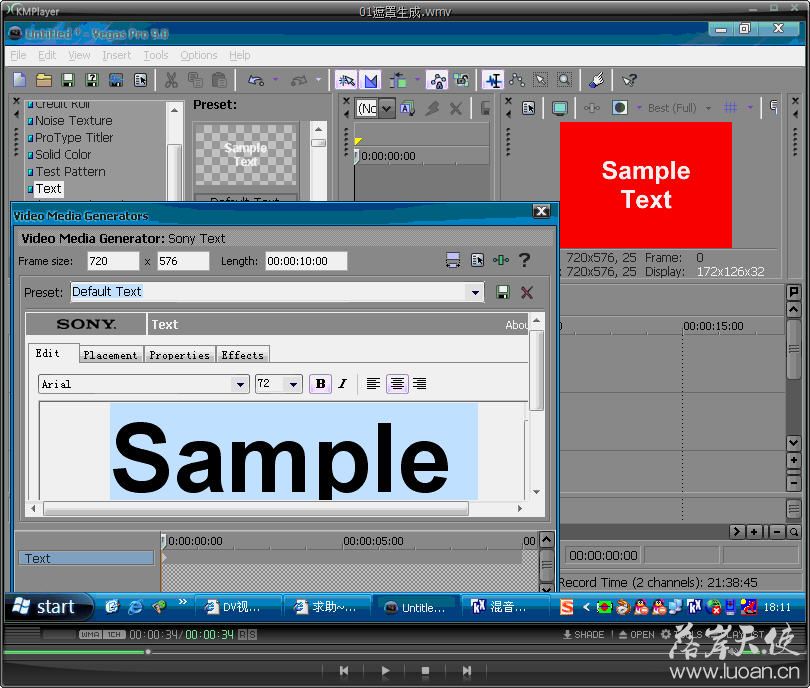Save the preset with floppy icon
This screenshot has width=810, height=688.
pyautogui.click(x=503, y=292)
